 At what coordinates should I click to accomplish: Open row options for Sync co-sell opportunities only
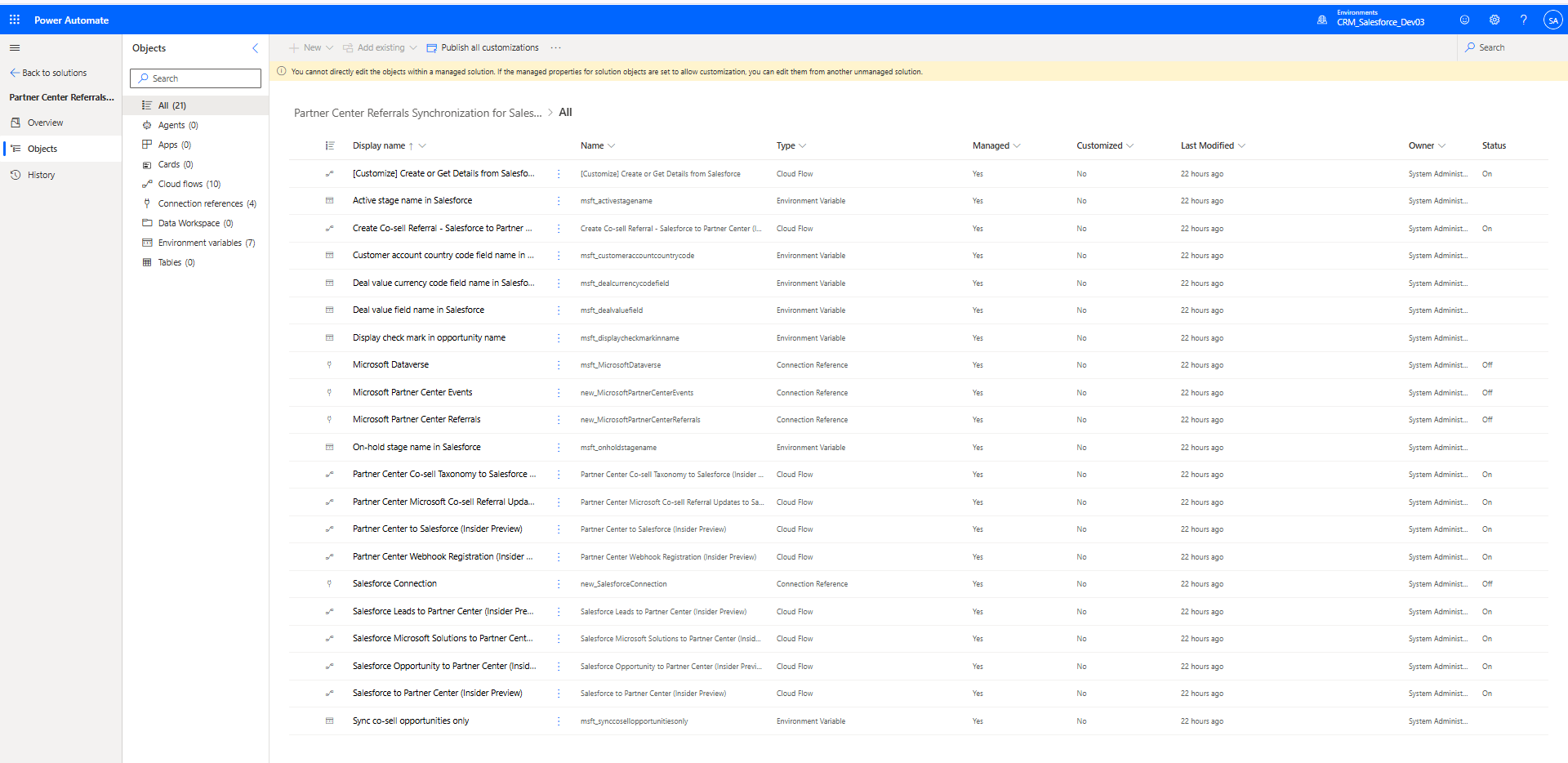(x=559, y=721)
